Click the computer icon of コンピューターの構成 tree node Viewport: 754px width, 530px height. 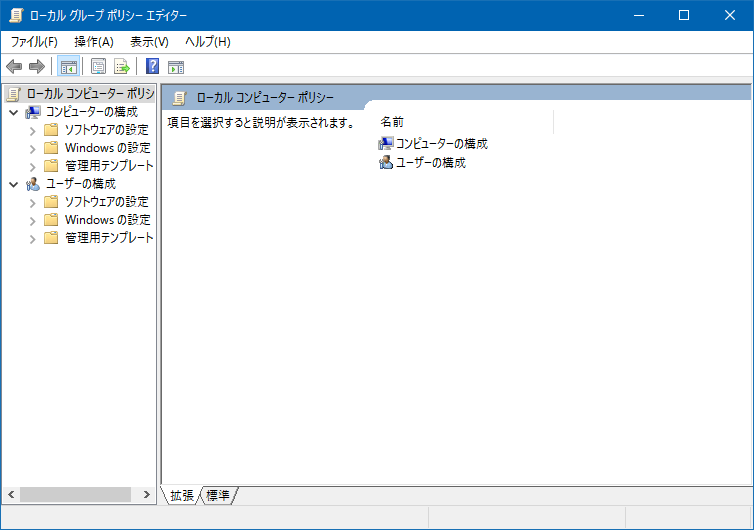(x=33, y=112)
